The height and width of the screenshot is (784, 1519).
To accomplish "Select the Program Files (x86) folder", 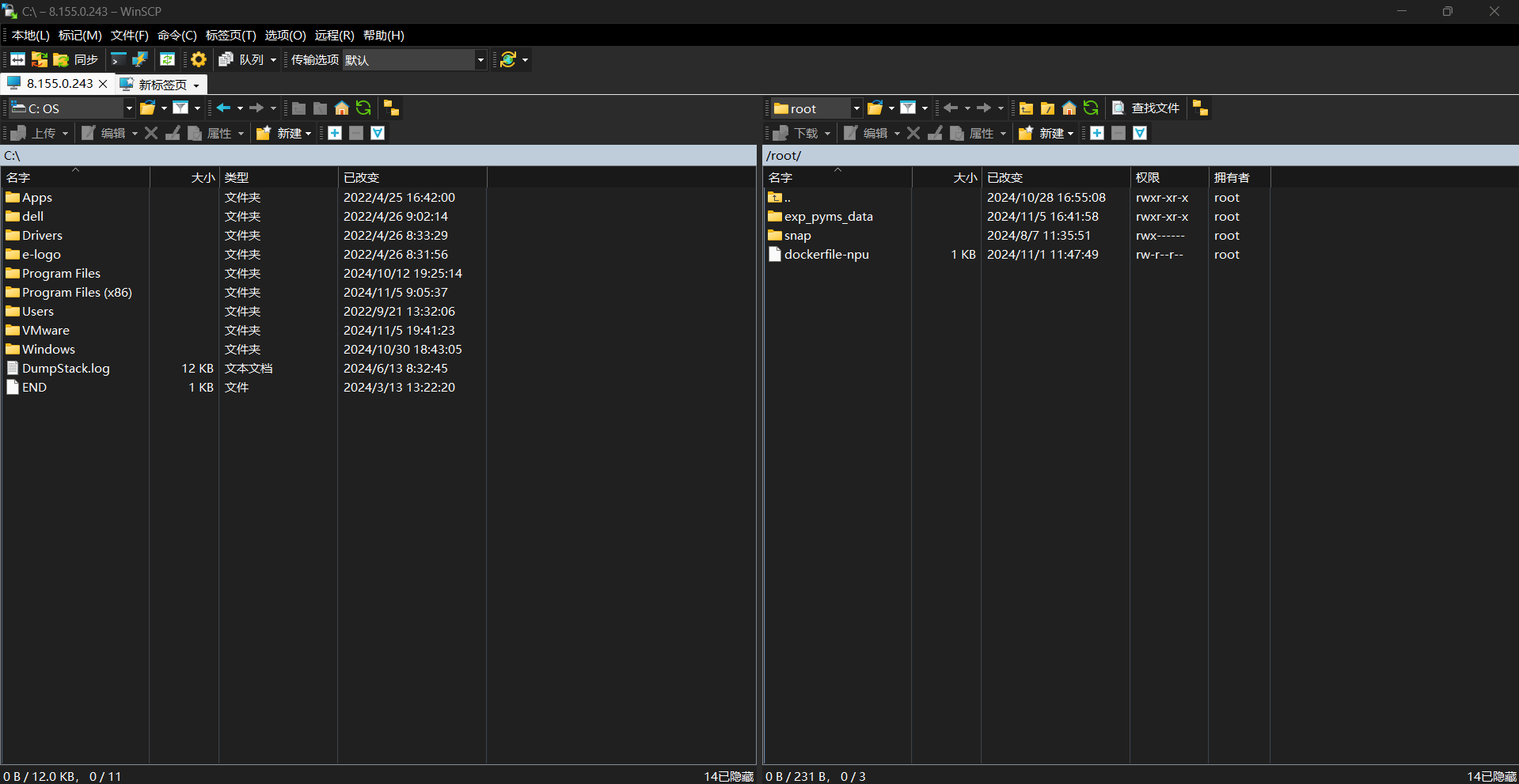I will point(77,292).
